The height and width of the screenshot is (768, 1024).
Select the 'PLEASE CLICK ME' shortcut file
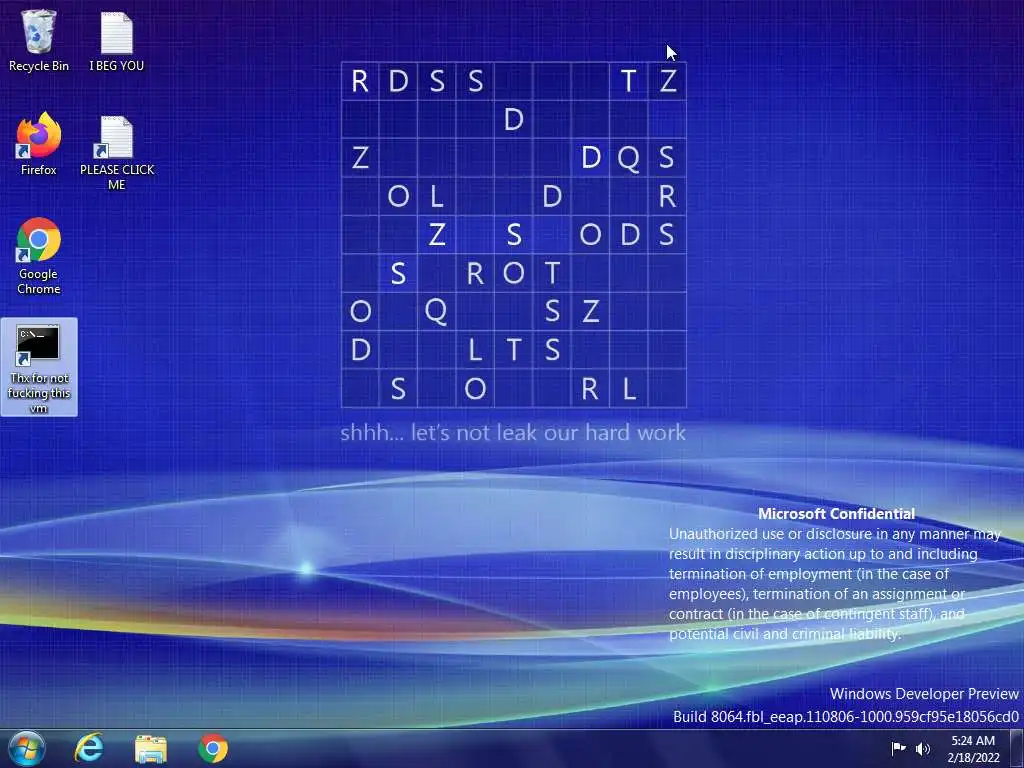click(x=117, y=153)
